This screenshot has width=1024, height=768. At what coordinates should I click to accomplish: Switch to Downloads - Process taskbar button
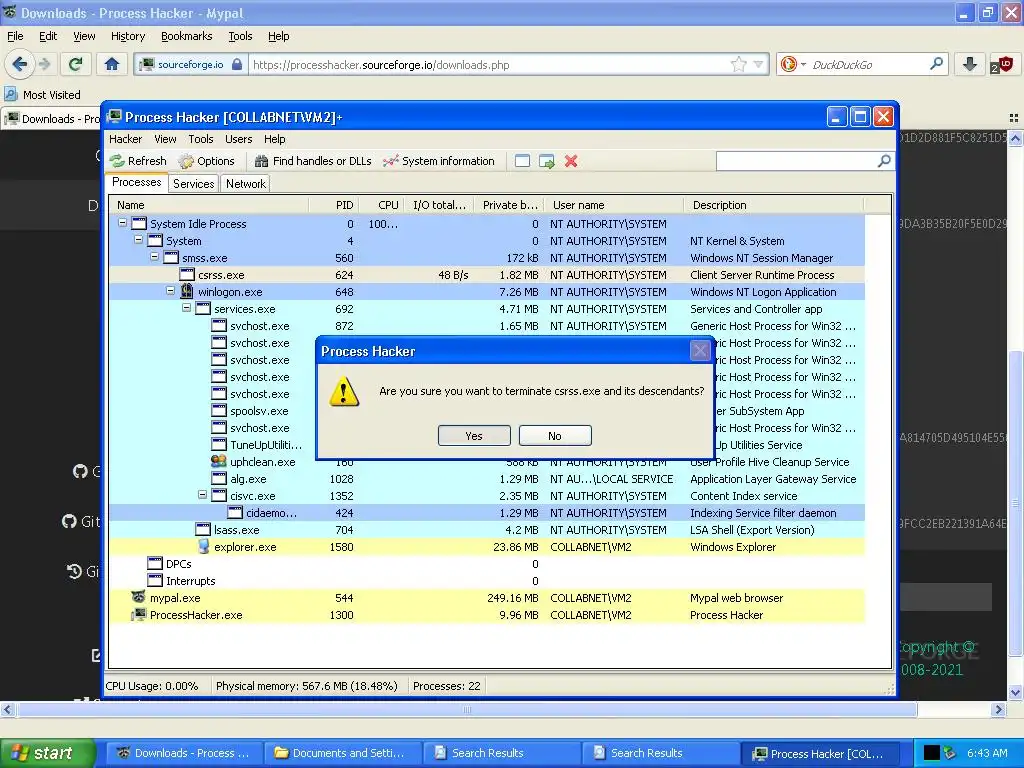coord(184,753)
